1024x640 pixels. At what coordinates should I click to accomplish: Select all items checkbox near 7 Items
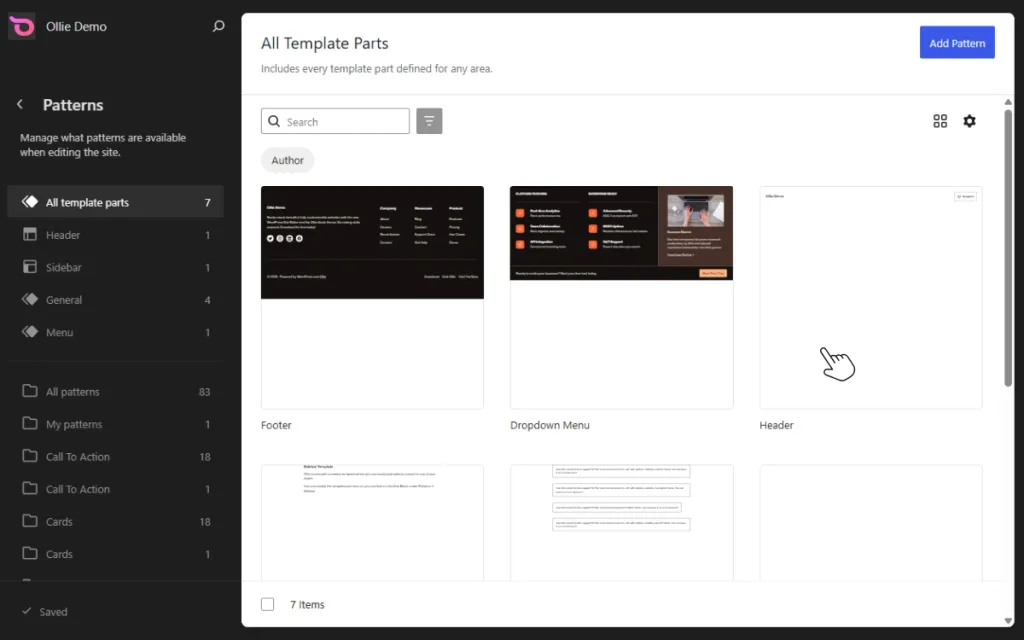coord(268,604)
